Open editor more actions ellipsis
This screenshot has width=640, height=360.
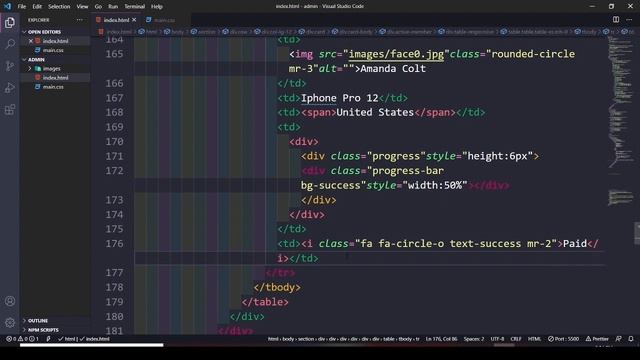click(x=629, y=20)
